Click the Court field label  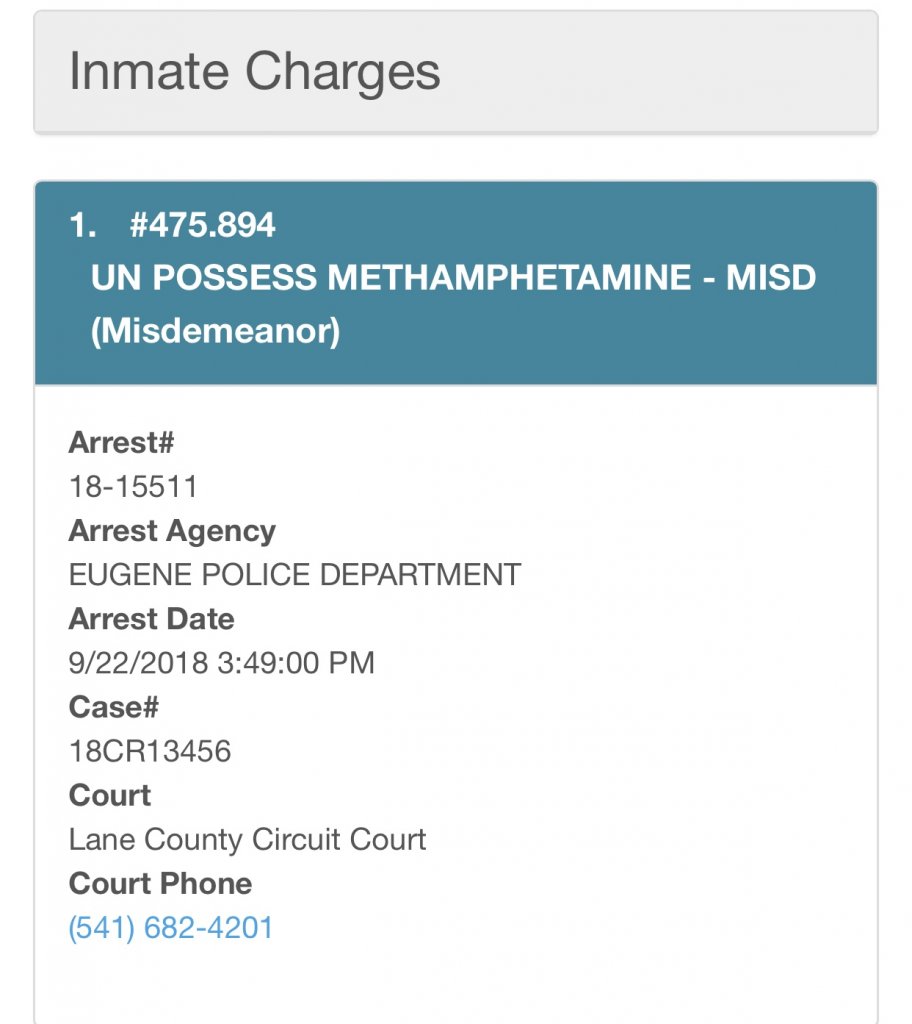point(109,795)
